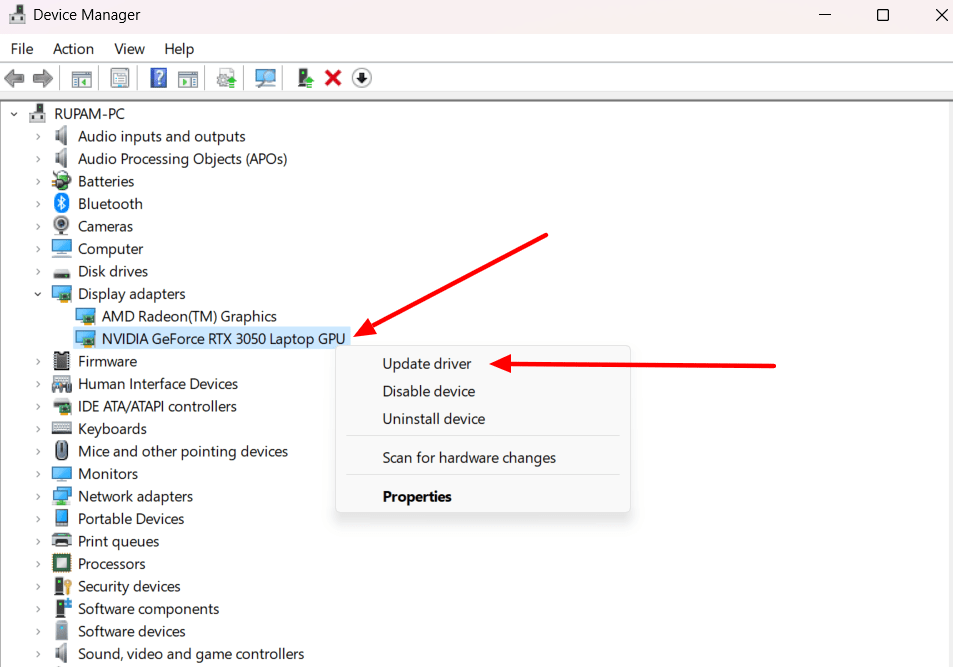Expand the Bluetooth category chevron

tap(38, 204)
